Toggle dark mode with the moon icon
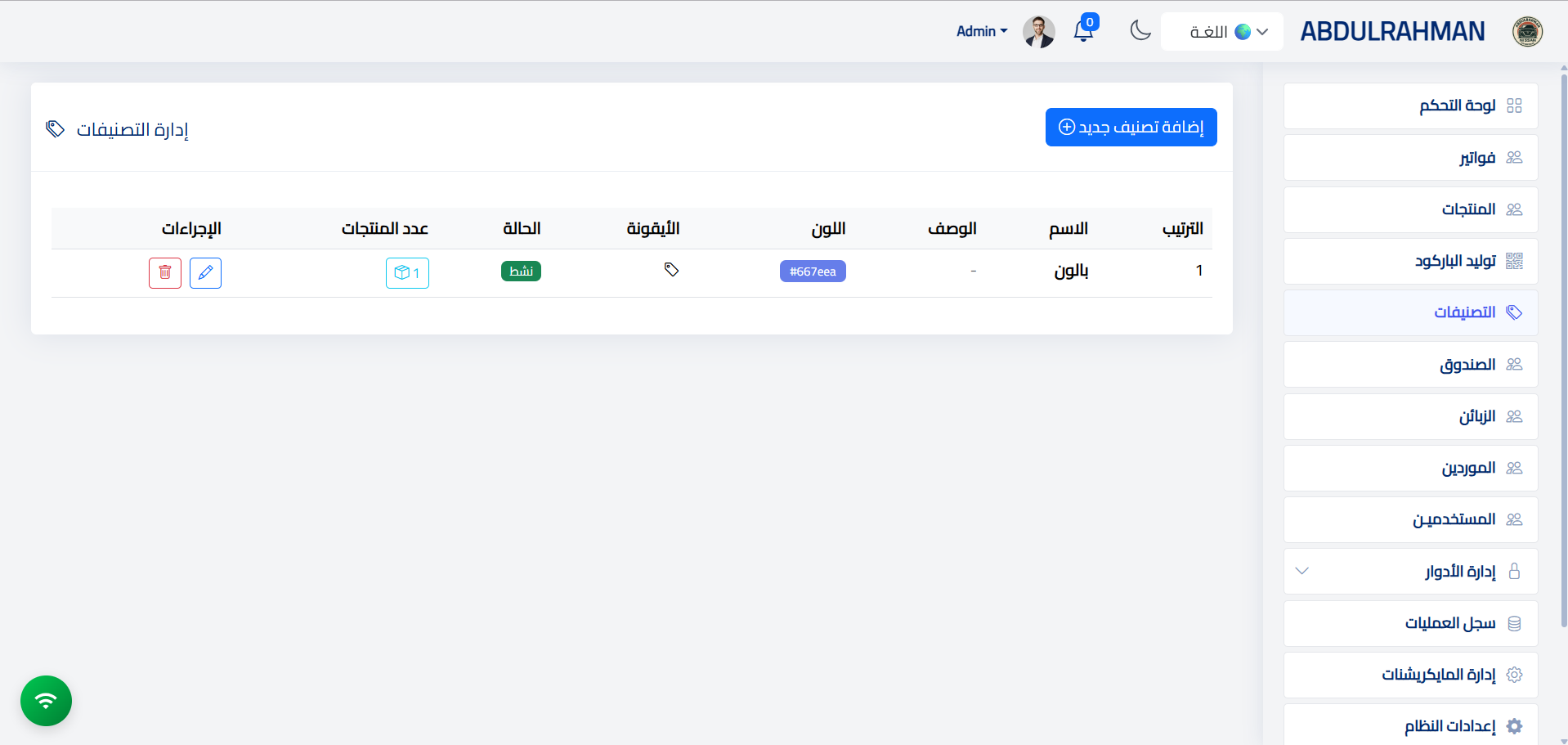This screenshot has width=1568, height=745. (x=1140, y=31)
